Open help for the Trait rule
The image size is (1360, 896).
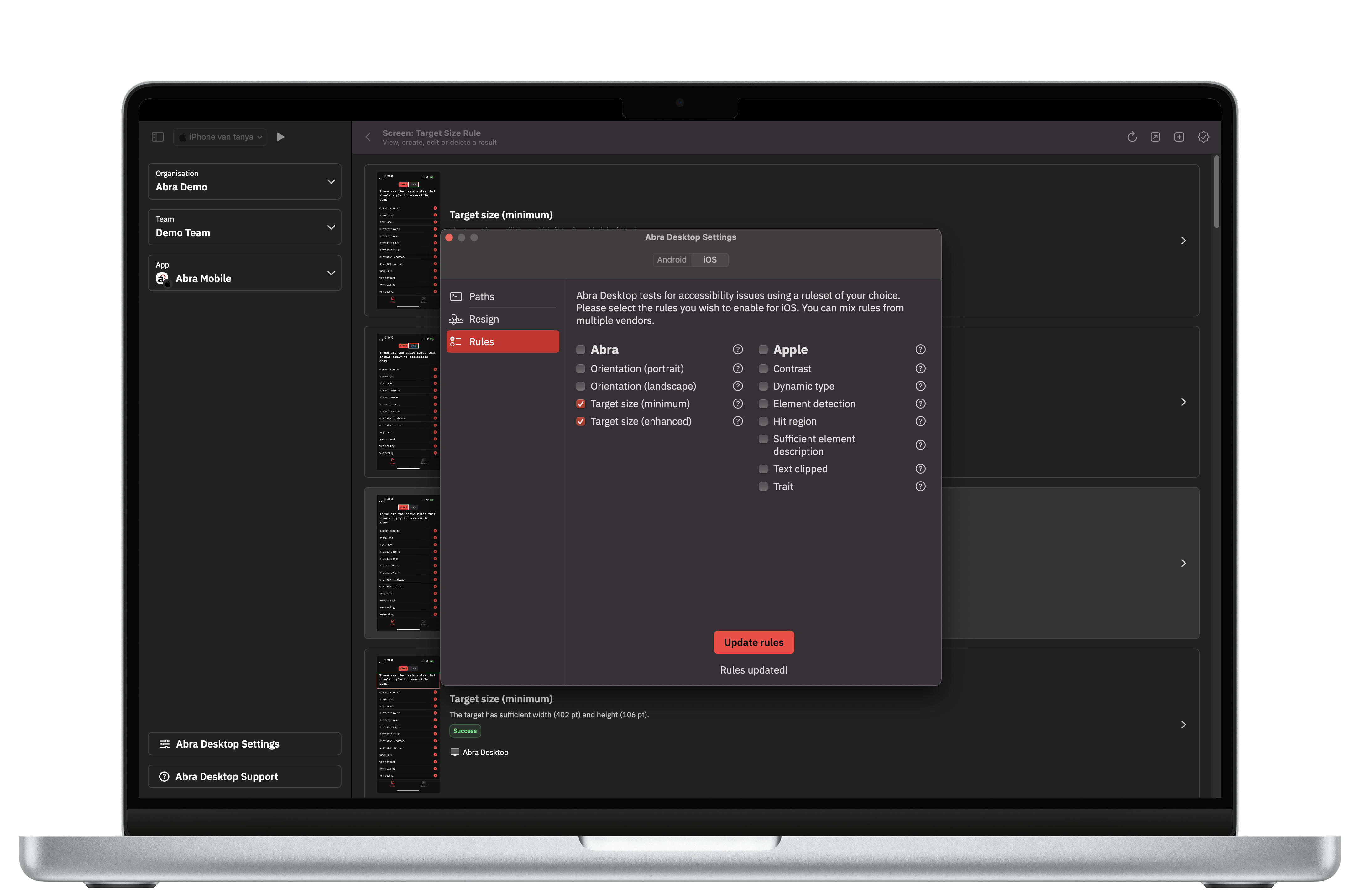coord(921,486)
